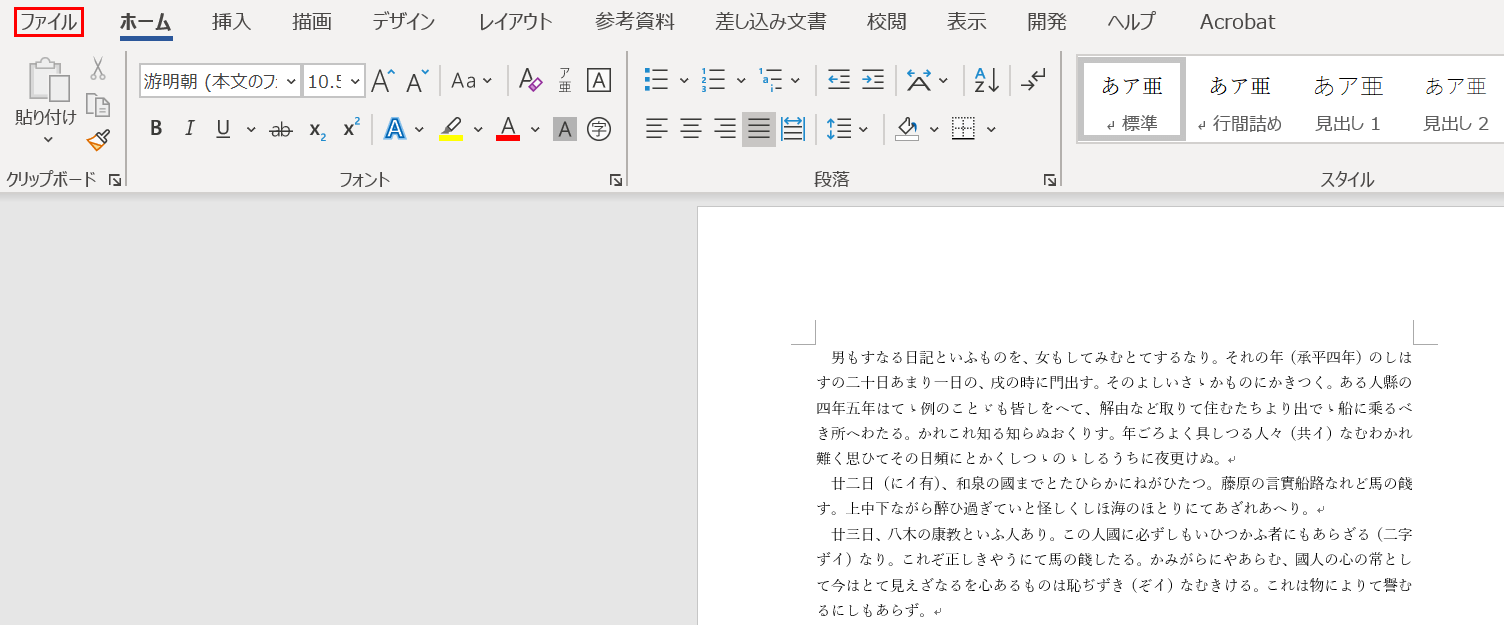Click the phonetic guide (ルビ) icon

565,81
